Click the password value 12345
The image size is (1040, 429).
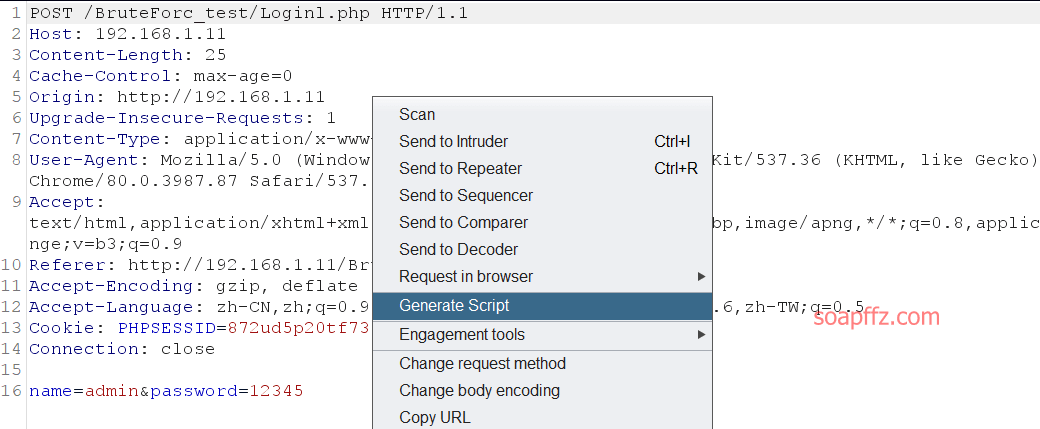[276, 391]
